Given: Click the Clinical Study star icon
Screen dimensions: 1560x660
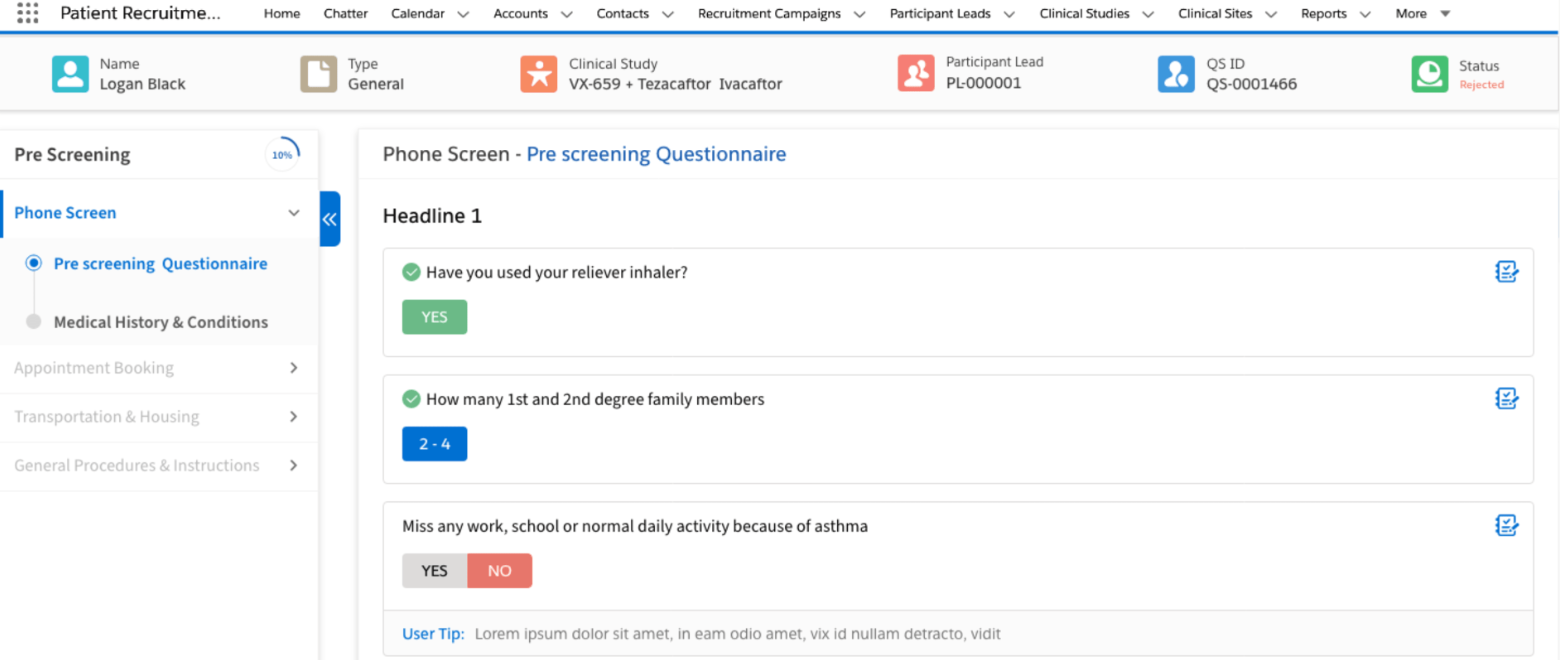Looking at the screenshot, I should 538,74.
